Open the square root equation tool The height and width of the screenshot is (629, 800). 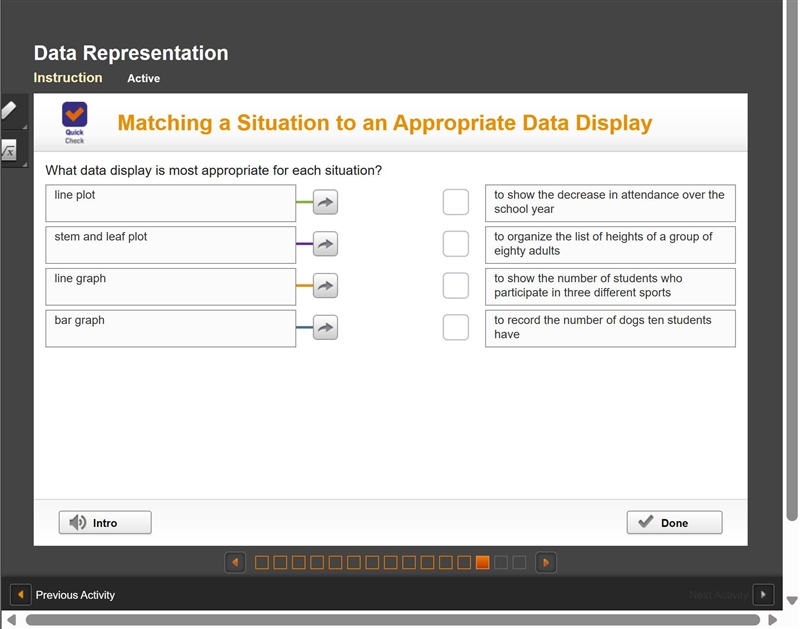9,151
